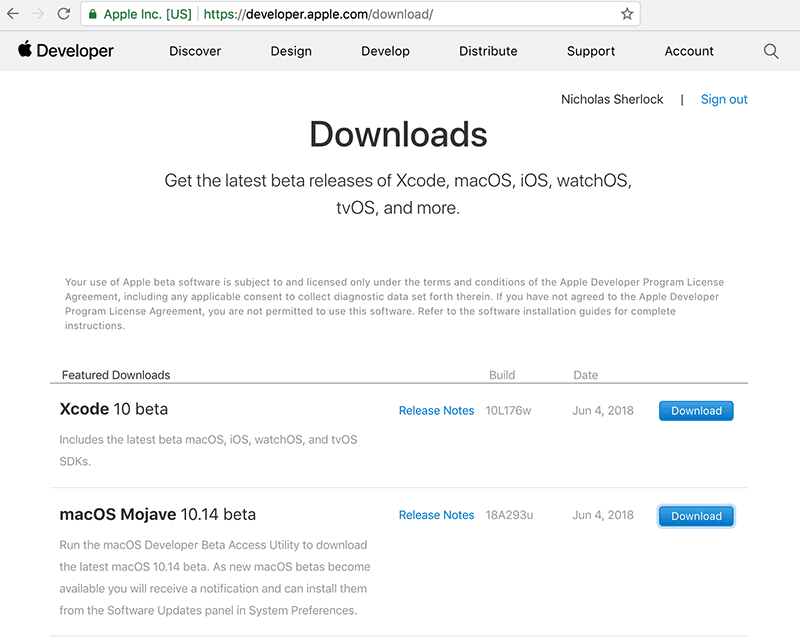The height and width of the screenshot is (638, 800).
Task: Click the Apple logo in the navigation bar
Action: [25, 50]
